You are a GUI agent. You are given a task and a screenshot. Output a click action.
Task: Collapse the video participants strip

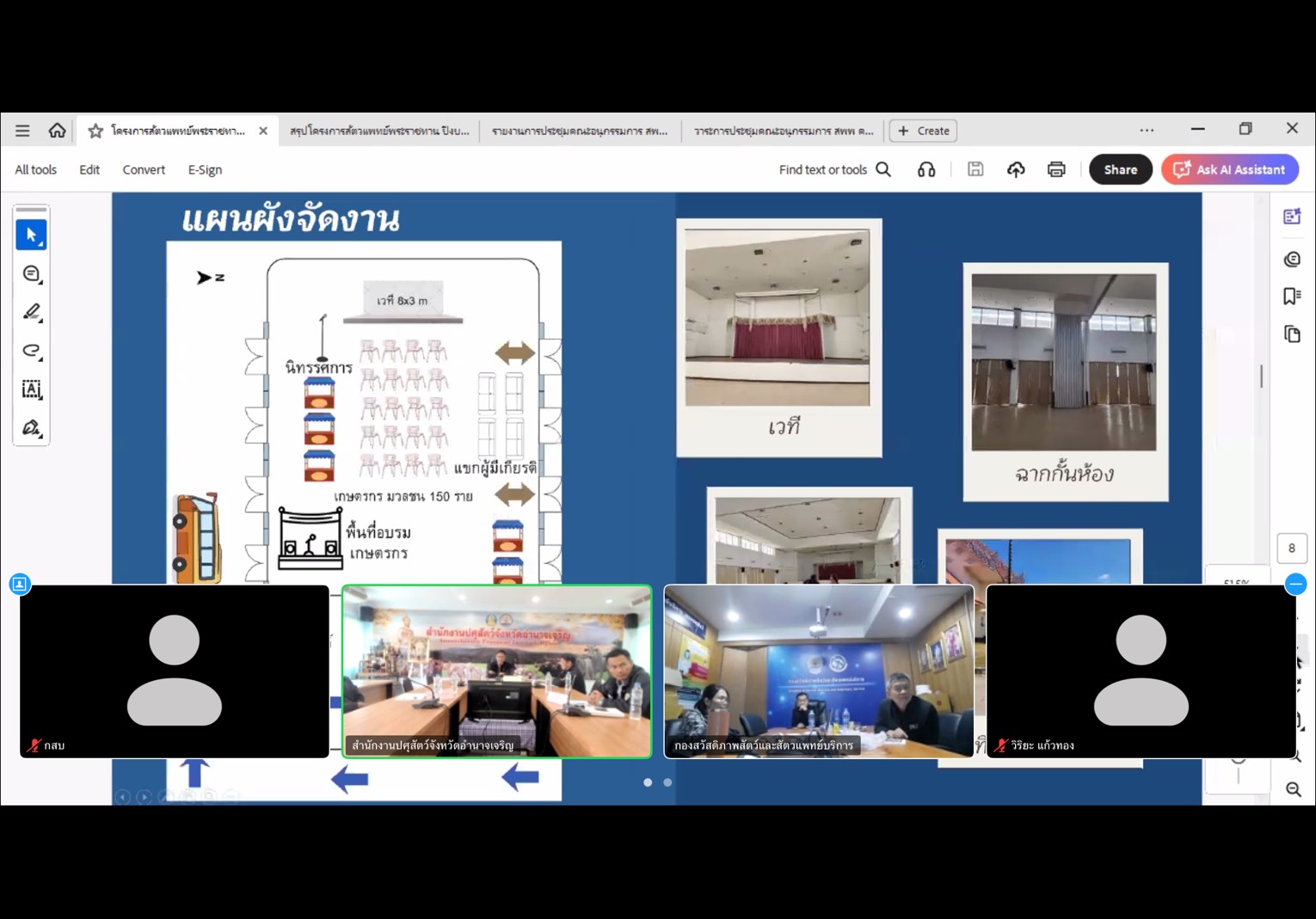pos(1295,585)
